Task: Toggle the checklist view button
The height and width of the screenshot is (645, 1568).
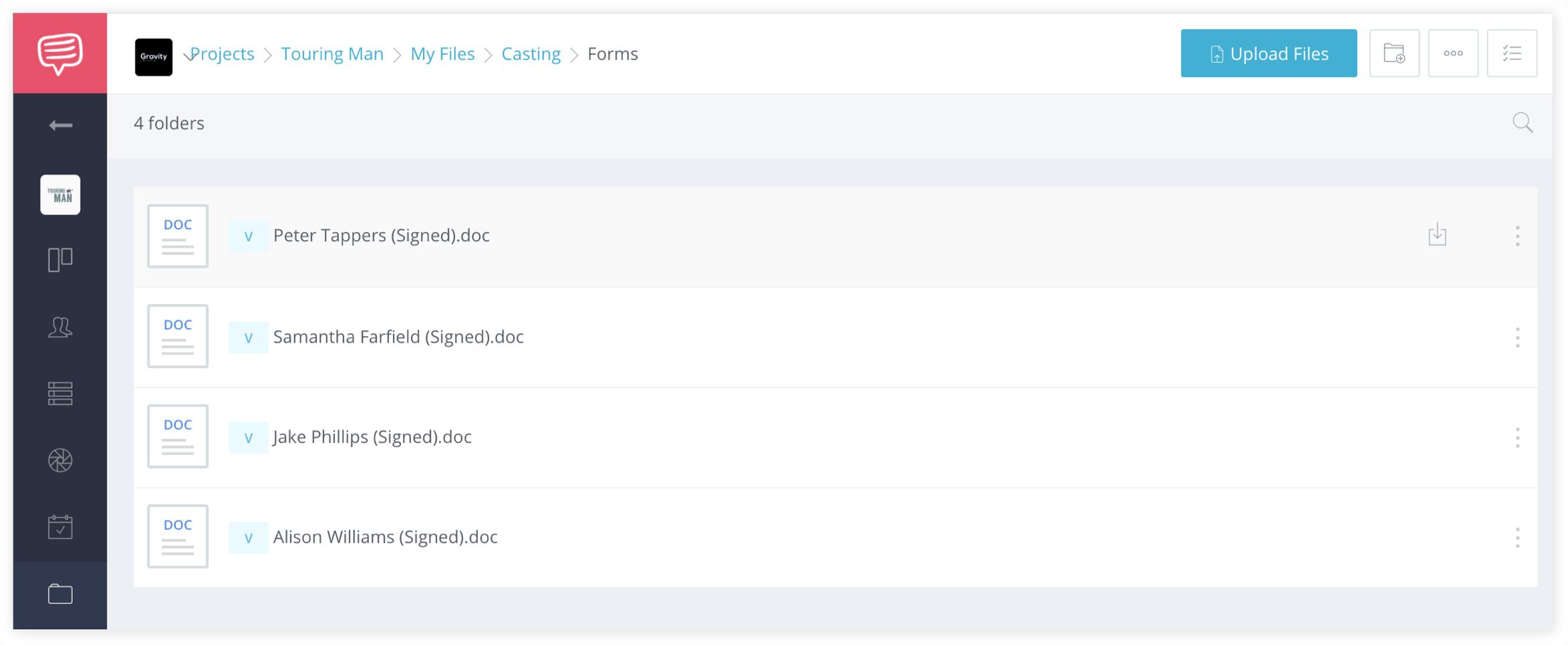Action: 1511,53
